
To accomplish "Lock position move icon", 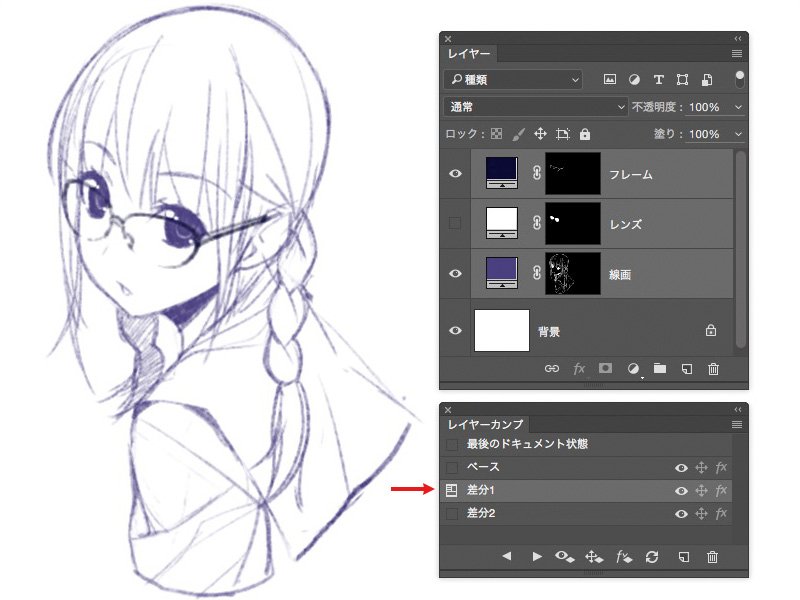I will [540, 134].
